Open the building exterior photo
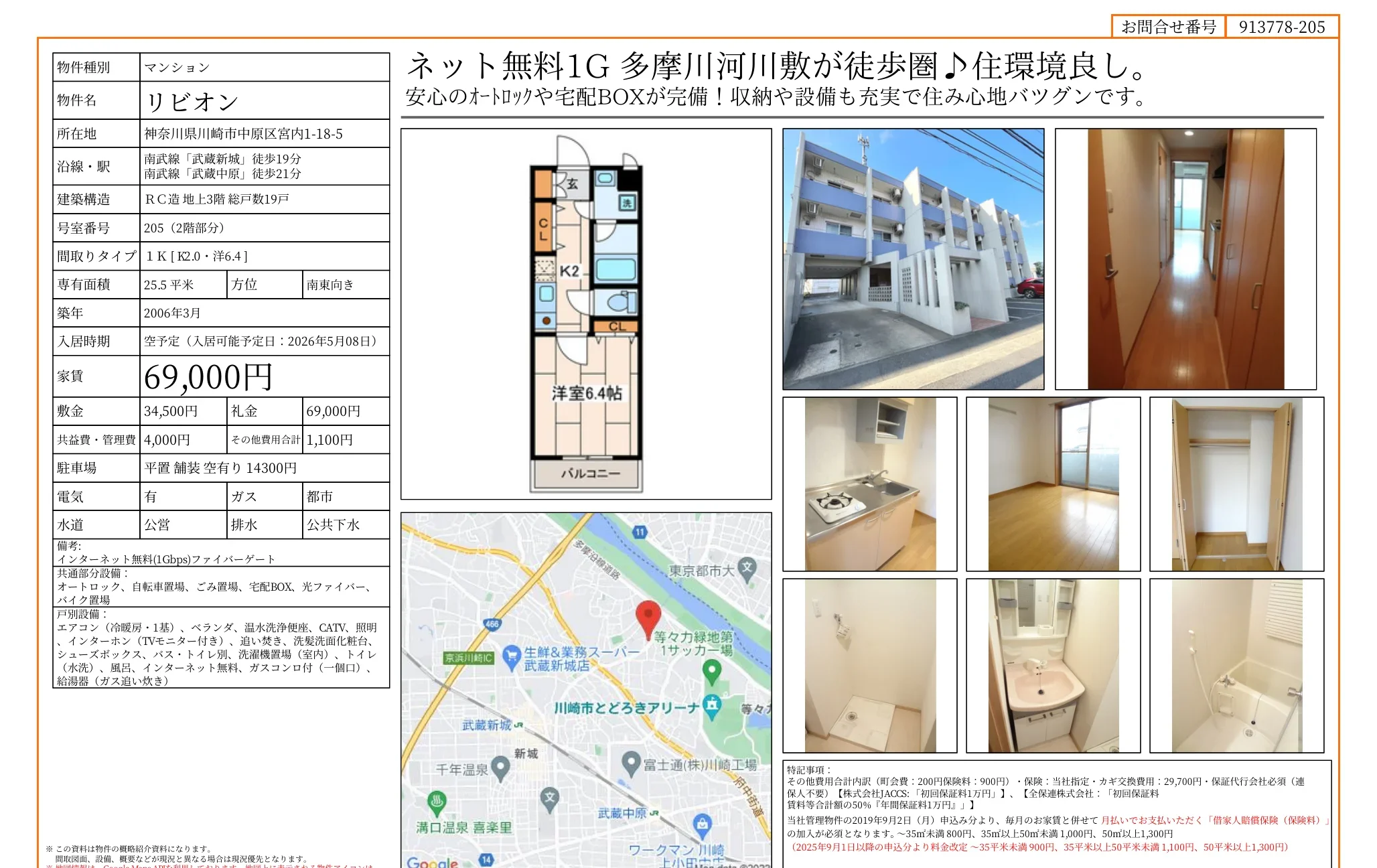This screenshot has width=1377, height=868. [913, 259]
